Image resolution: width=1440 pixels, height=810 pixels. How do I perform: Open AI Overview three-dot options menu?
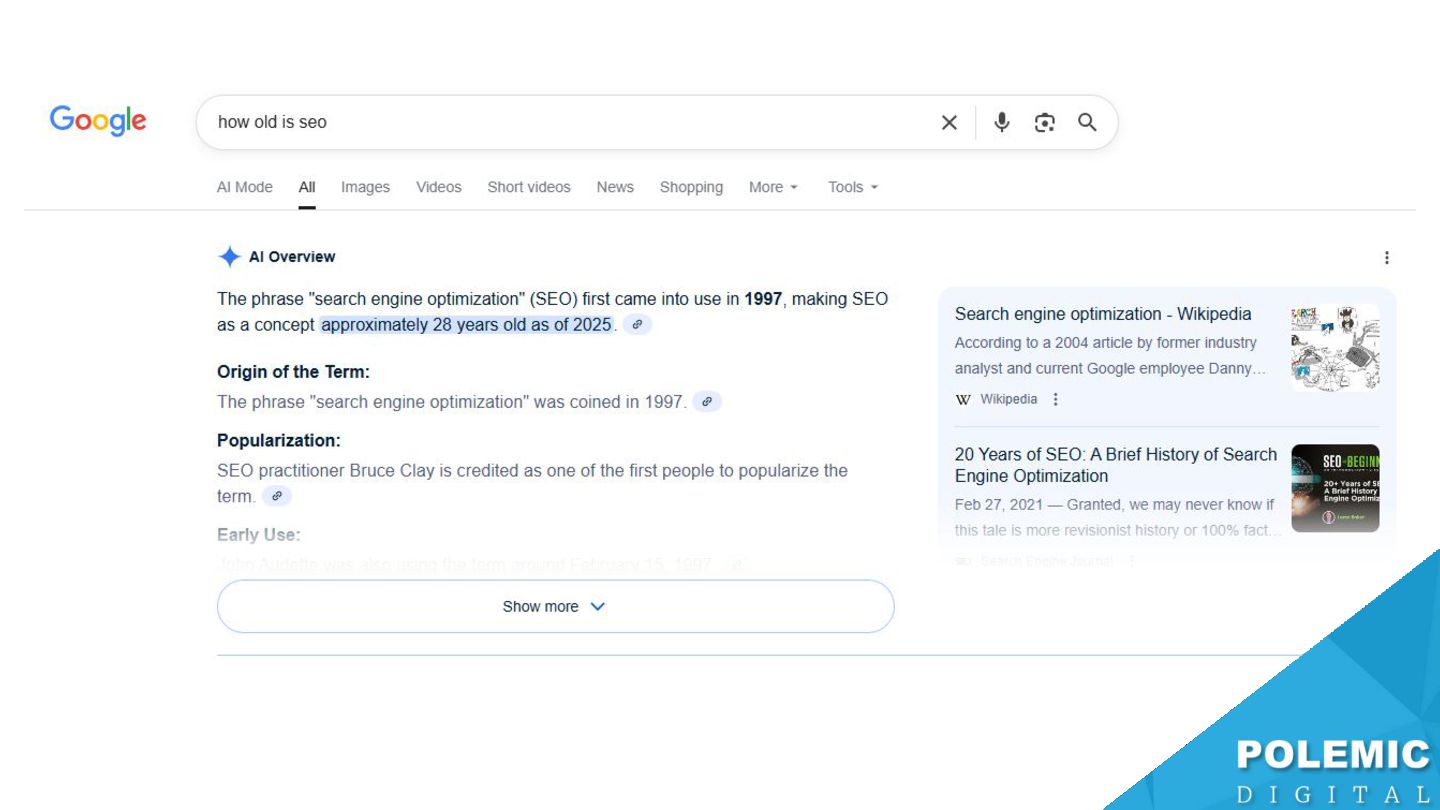click(1386, 258)
